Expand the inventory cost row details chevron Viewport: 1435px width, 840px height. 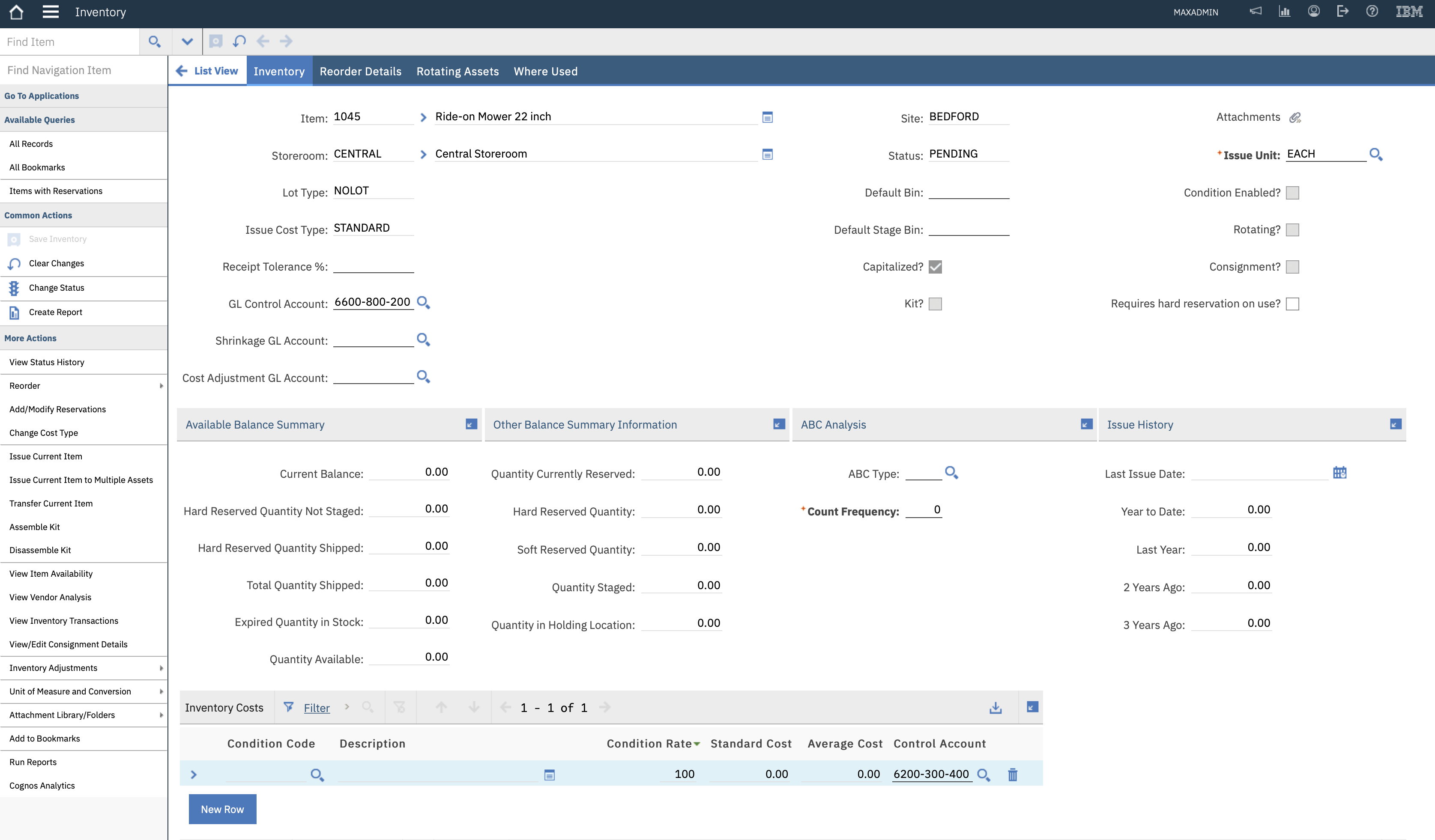(x=194, y=774)
